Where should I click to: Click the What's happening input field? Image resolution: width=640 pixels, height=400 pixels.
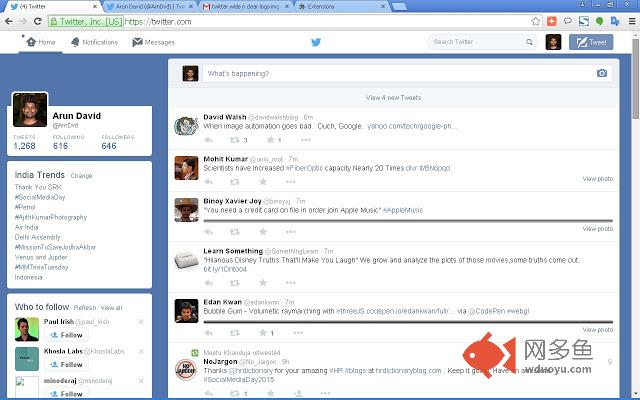click(399, 73)
